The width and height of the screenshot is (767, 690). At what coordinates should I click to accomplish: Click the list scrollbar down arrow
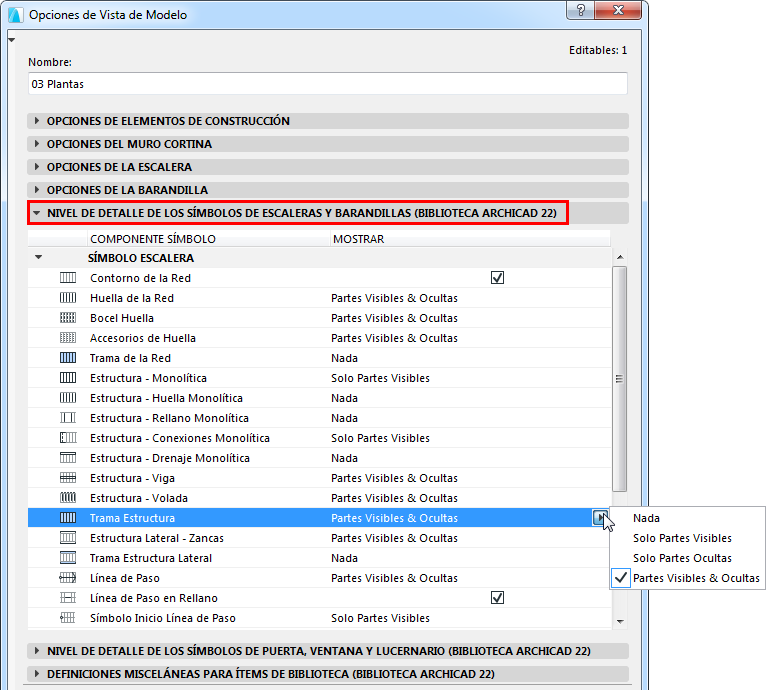pos(620,622)
